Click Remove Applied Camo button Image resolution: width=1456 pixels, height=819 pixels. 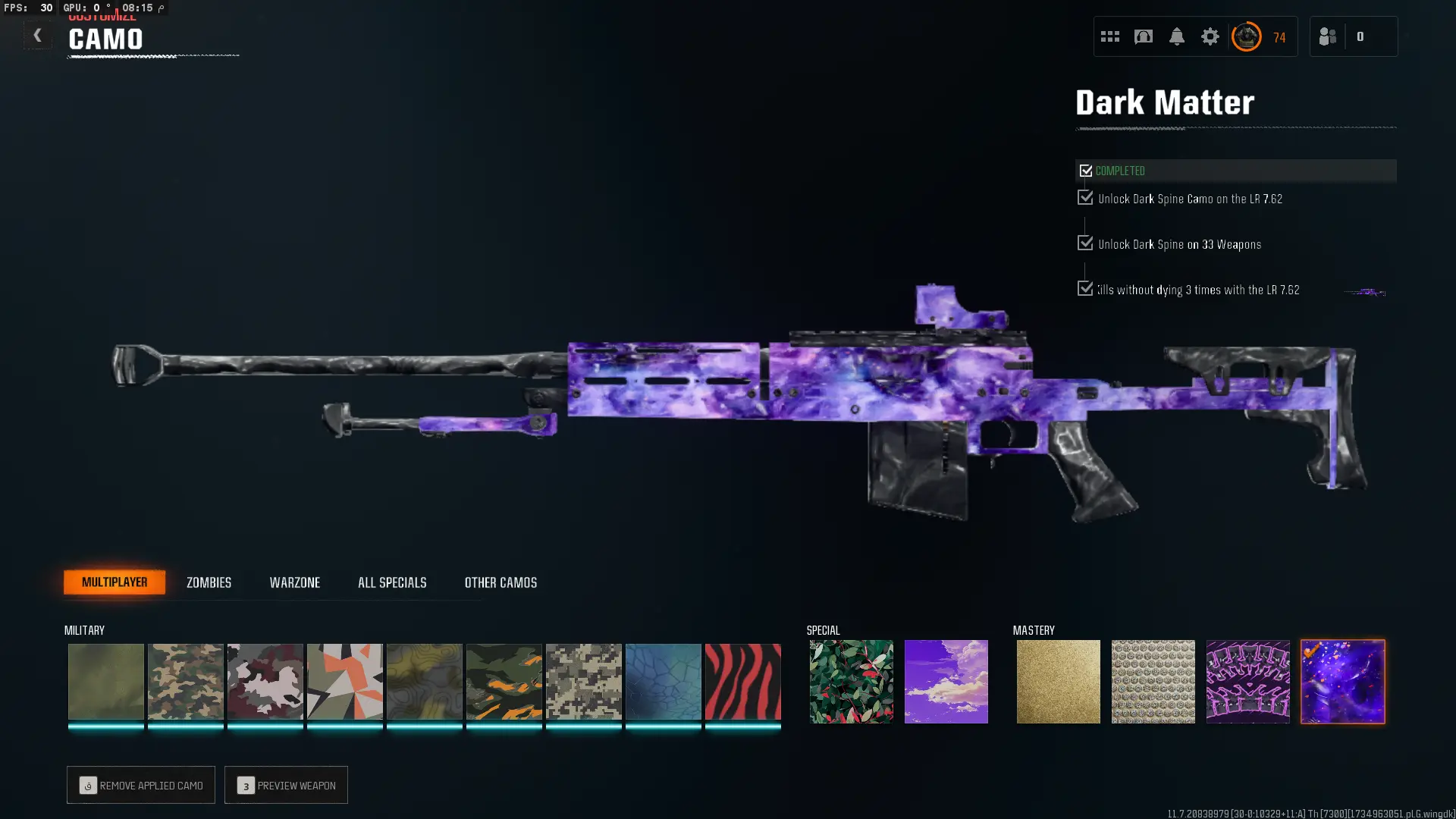tap(140, 785)
